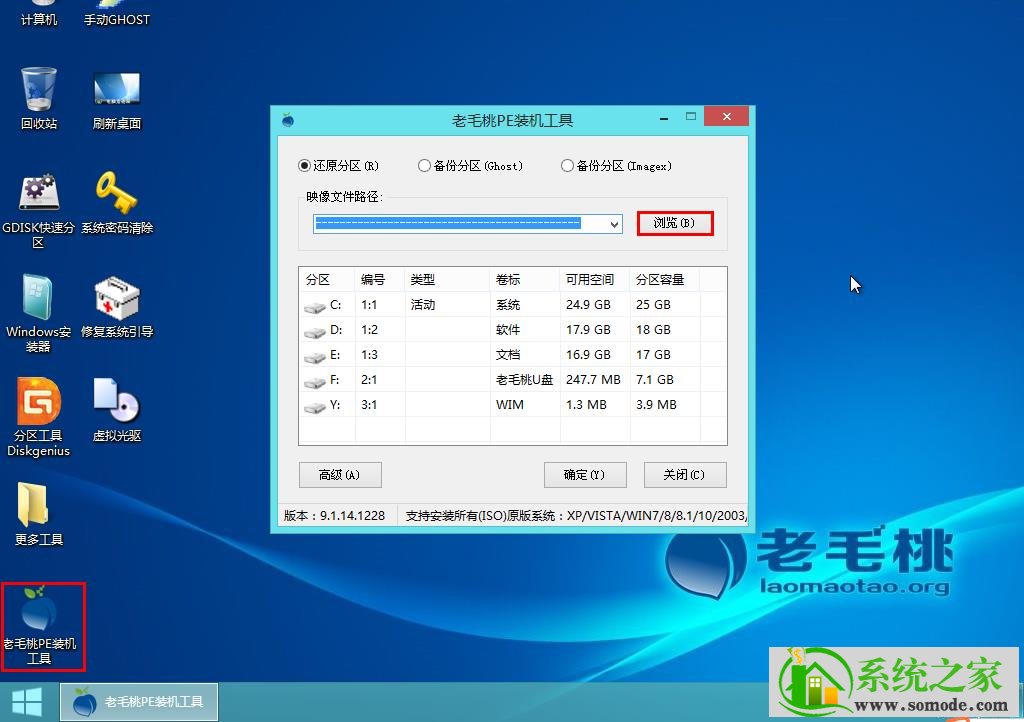Image resolution: width=1024 pixels, height=722 pixels.
Task: Open the 更多工具 folder
Action: (39, 514)
